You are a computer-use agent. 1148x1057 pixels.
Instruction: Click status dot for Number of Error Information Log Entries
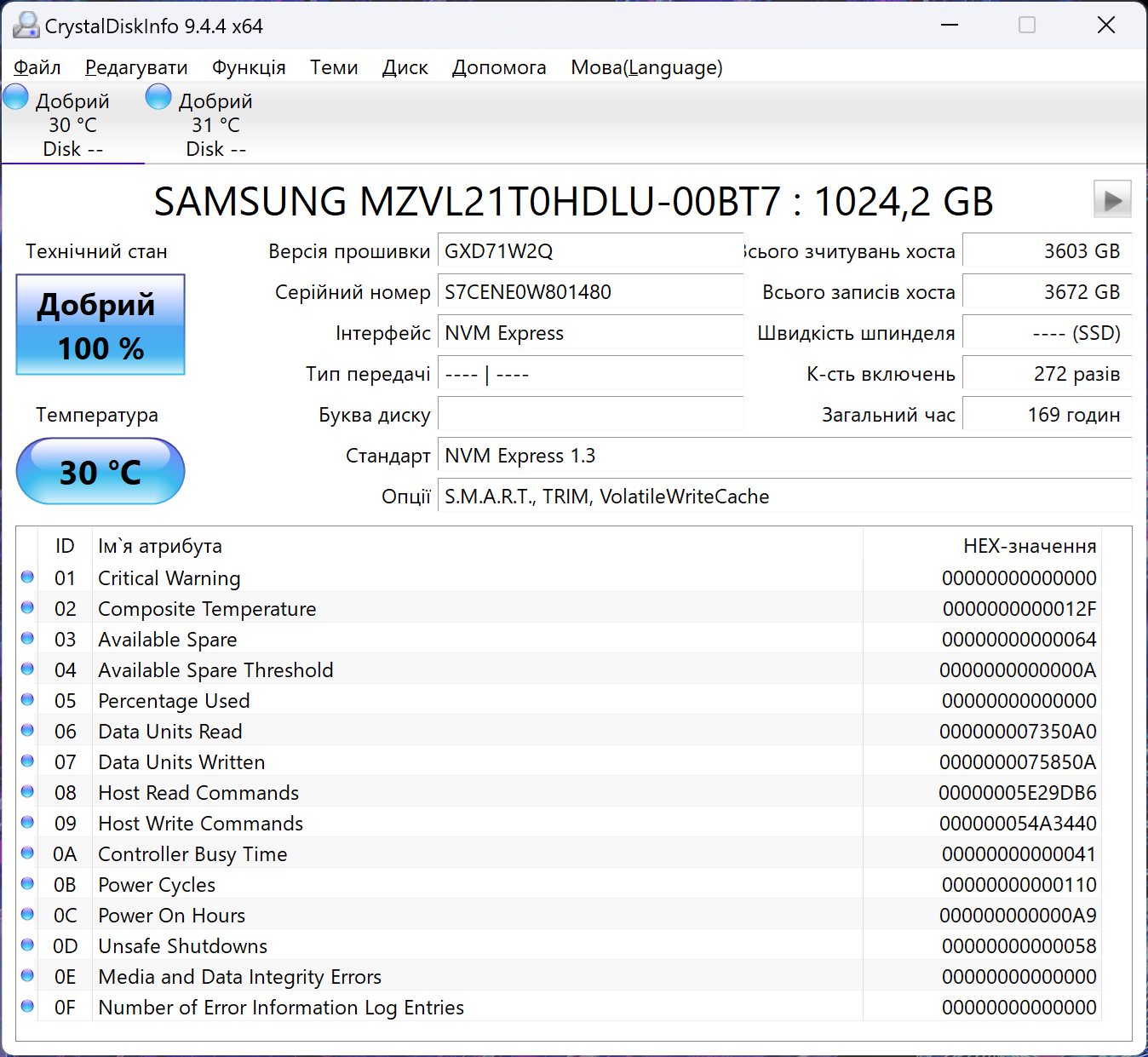(27, 1006)
